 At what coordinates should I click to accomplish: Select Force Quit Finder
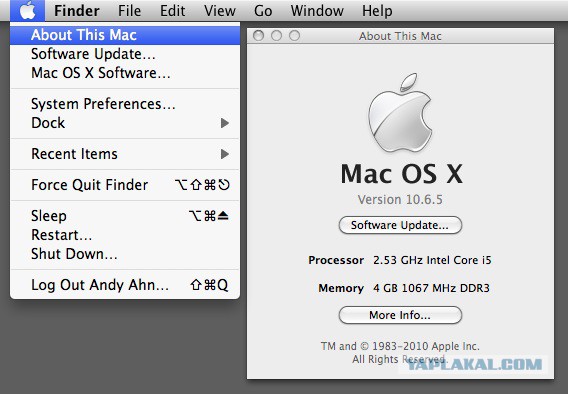125,185
